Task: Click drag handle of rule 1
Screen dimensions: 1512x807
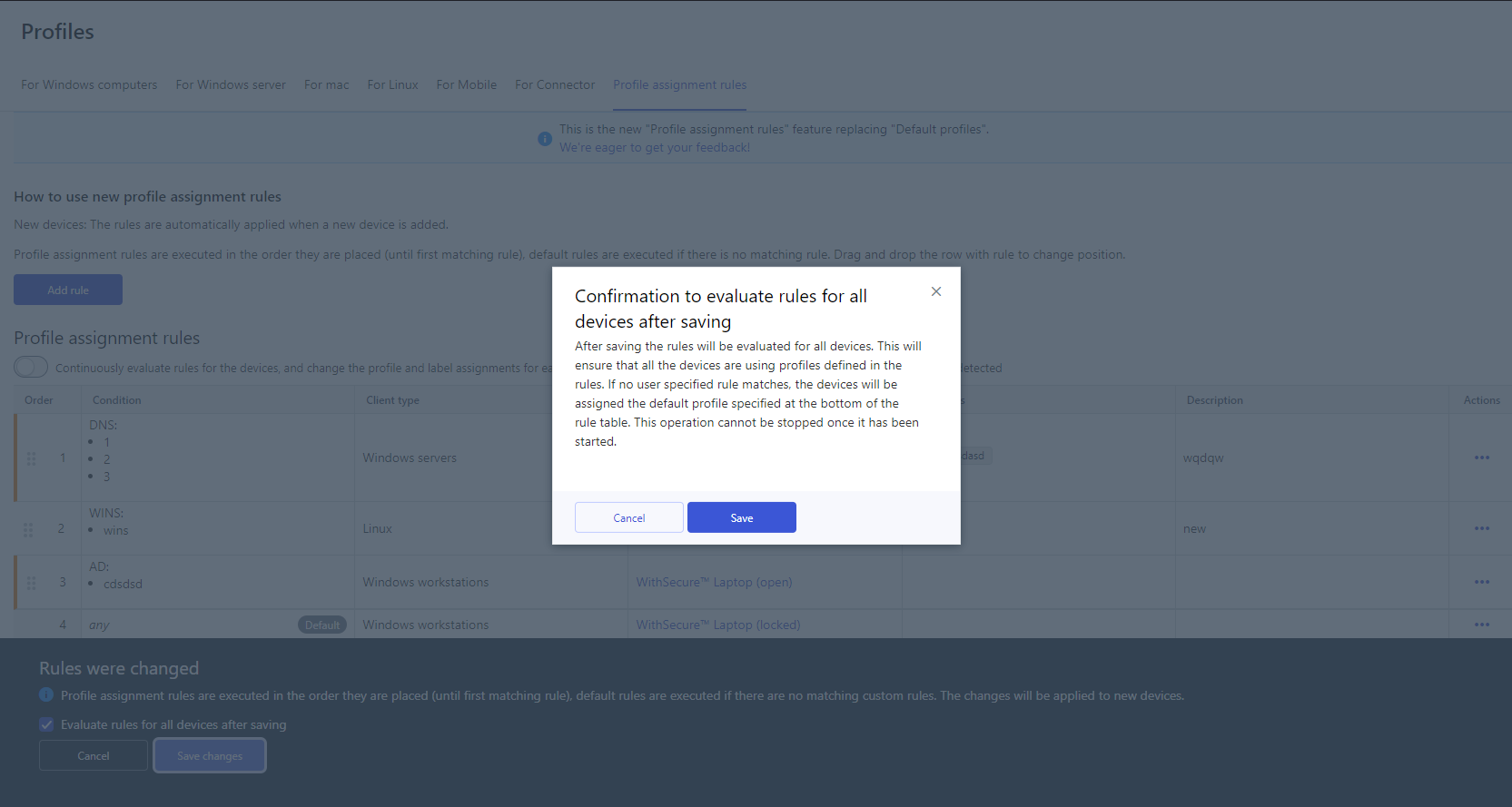Action: pos(32,458)
